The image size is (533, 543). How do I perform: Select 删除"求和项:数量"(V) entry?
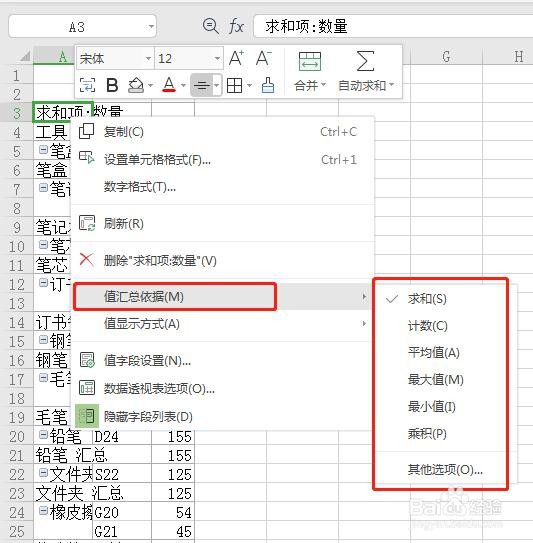tap(222, 260)
